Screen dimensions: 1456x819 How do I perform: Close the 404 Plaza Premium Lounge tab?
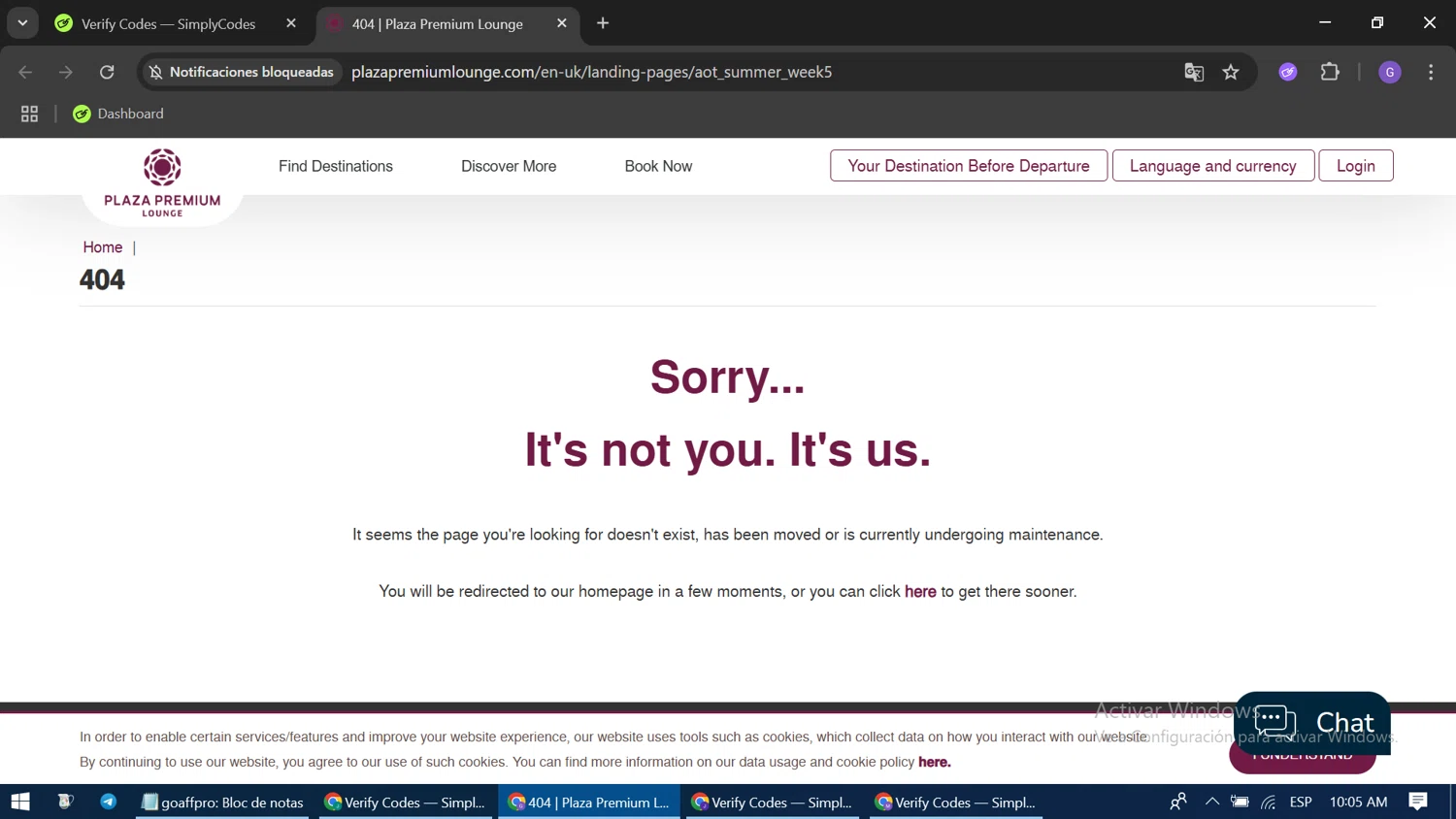(x=562, y=23)
